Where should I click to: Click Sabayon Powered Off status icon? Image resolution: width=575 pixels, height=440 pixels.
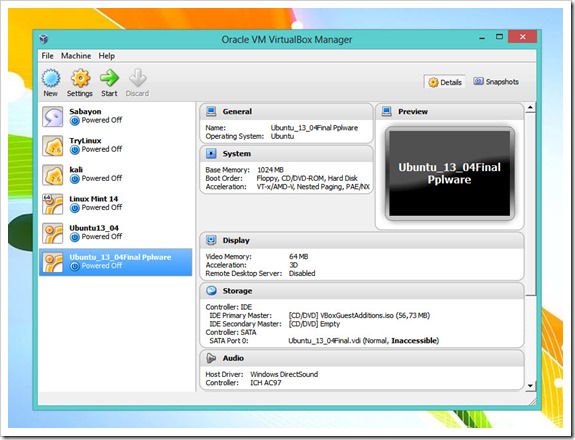(x=75, y=121)
